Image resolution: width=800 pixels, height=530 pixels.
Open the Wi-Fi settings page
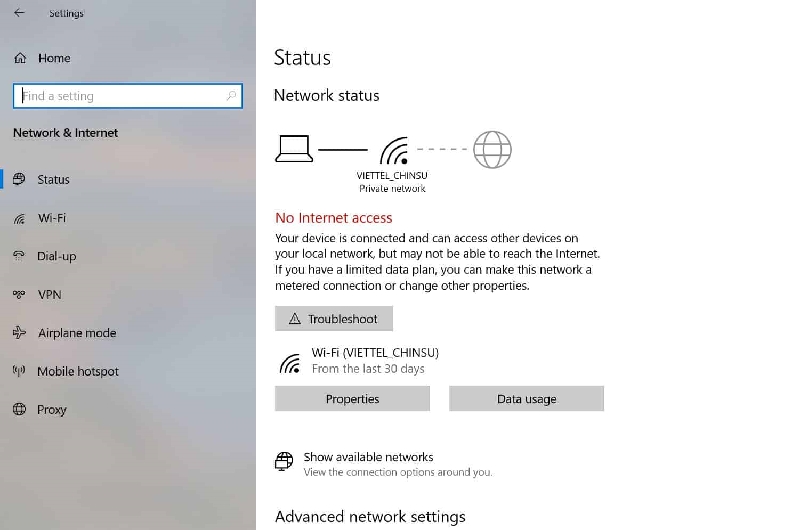pyautogui.click(x=52, y=218)
